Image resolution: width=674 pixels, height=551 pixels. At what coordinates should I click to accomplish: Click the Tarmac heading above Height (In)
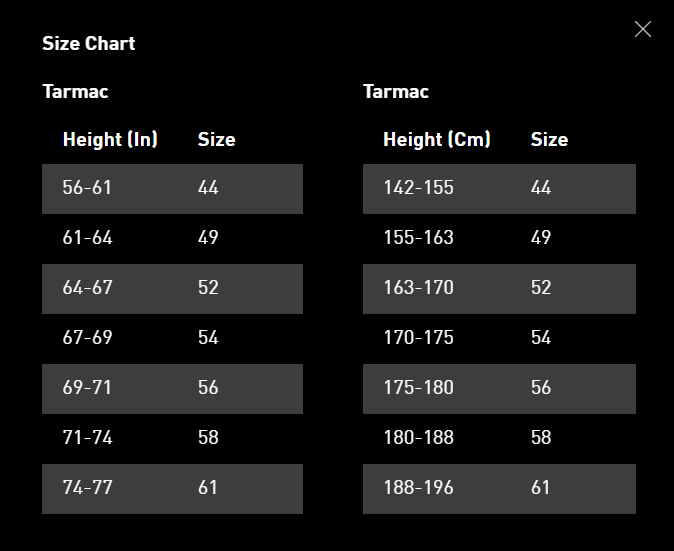click(x=75, y=91)
